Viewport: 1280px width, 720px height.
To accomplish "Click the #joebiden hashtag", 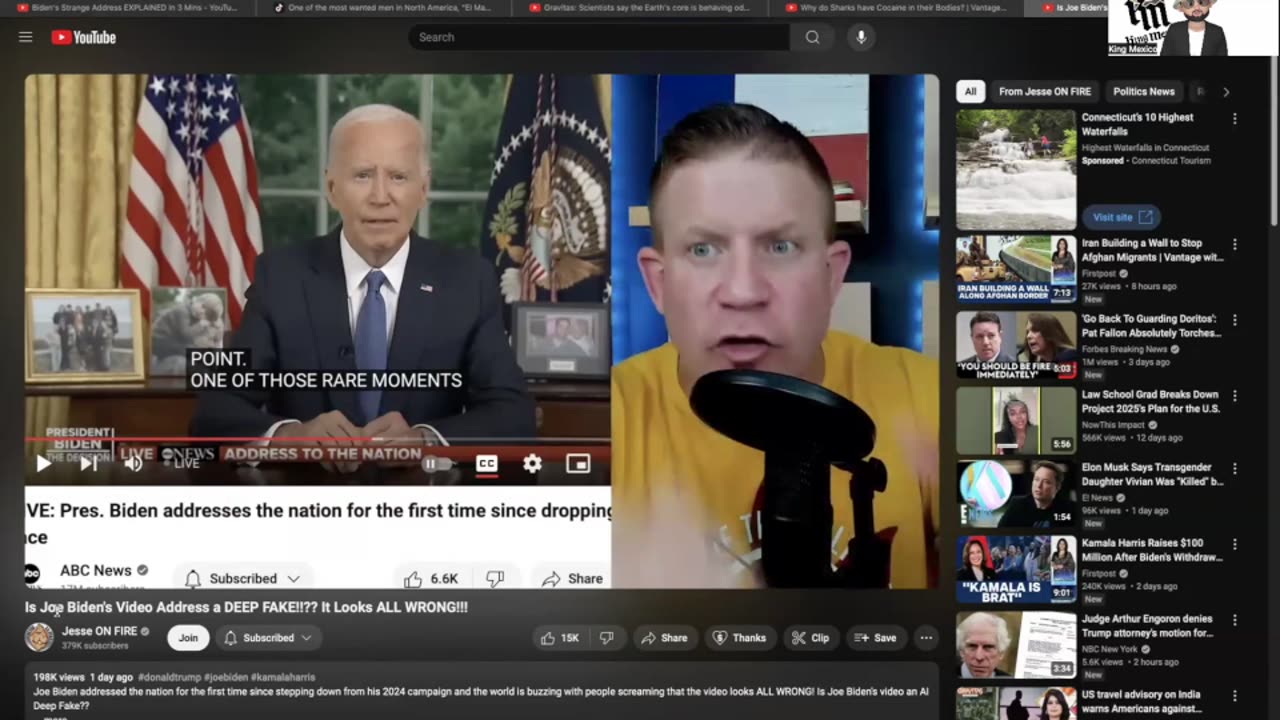I will (225, 677).
